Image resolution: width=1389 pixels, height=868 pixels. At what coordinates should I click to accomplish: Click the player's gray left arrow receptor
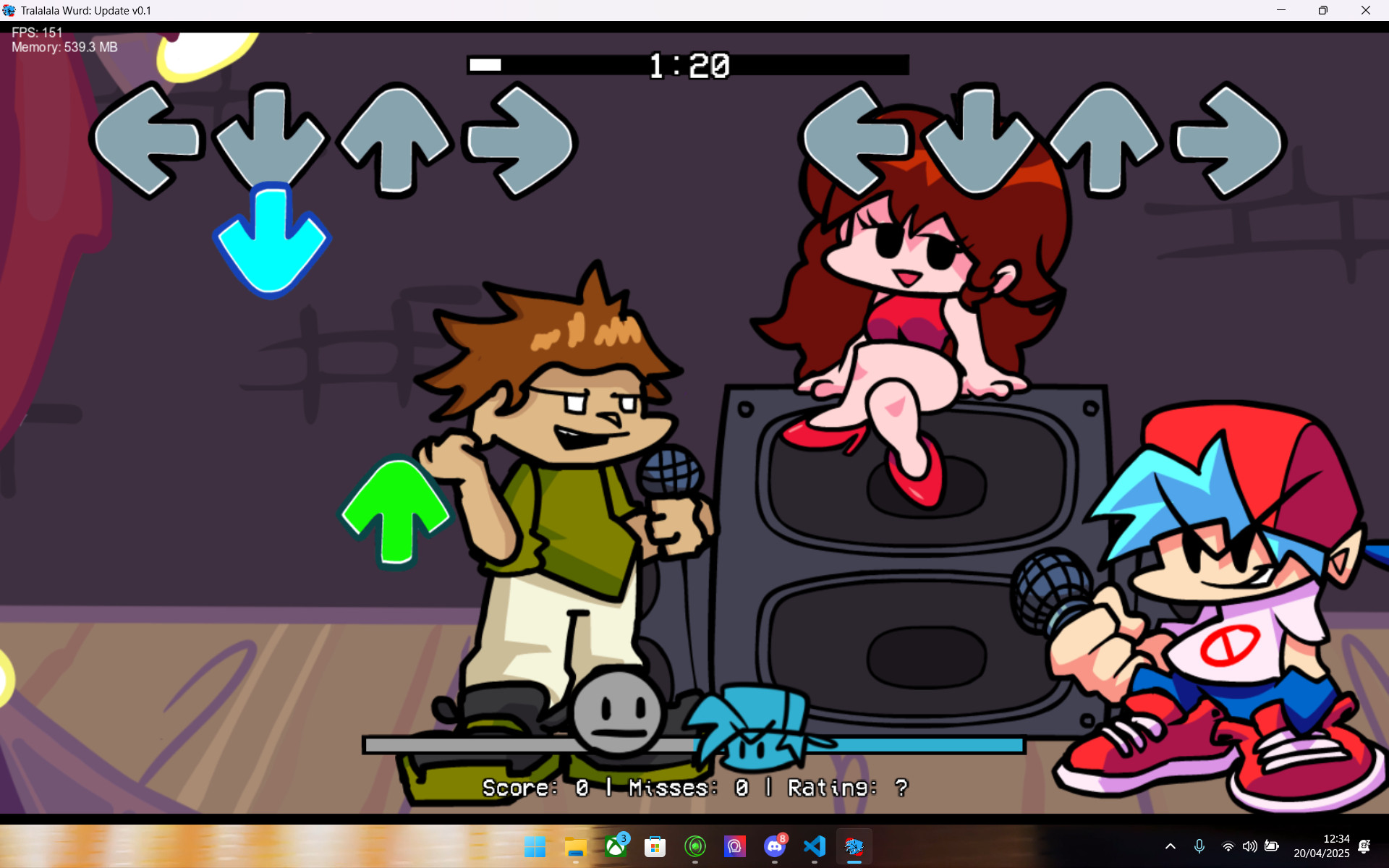click(x=857, y=140)
